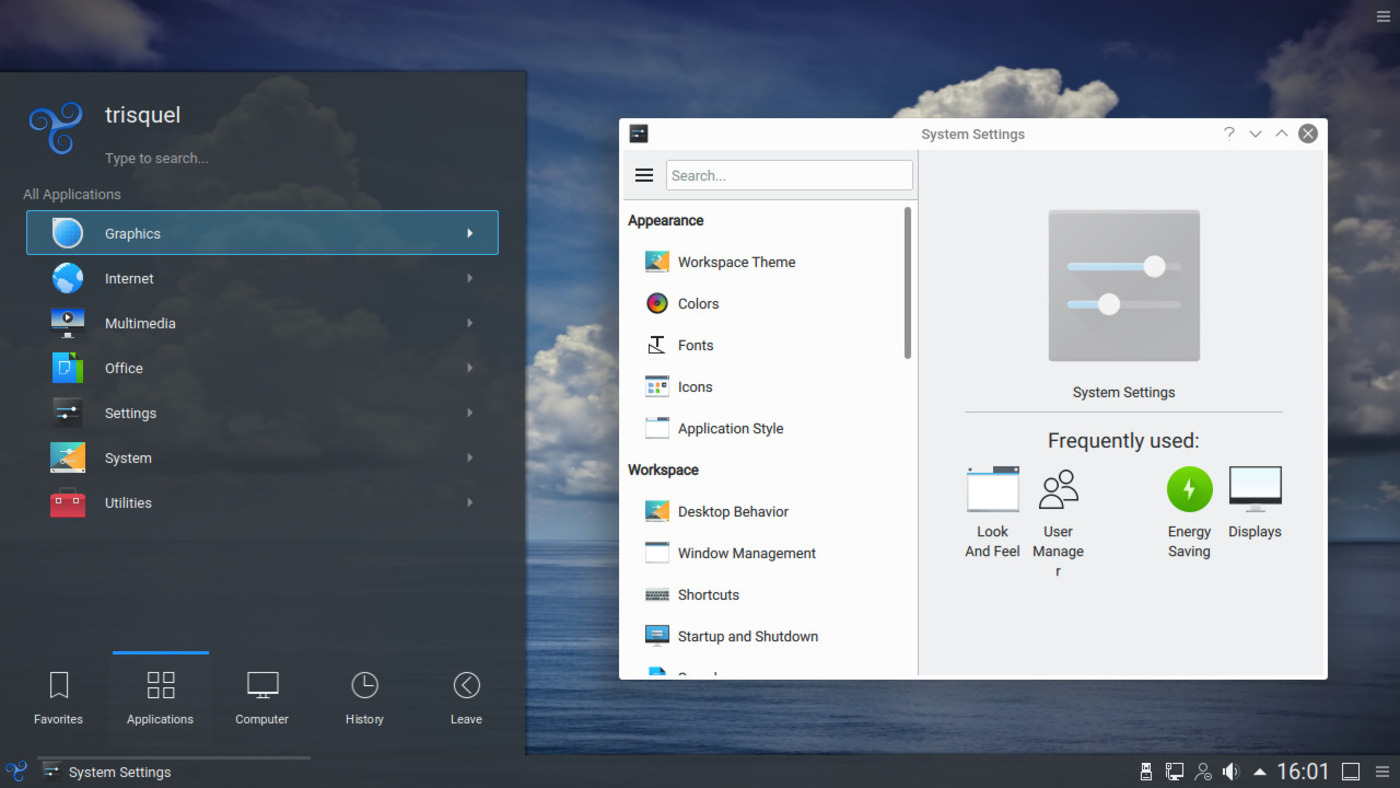Screen dimensions: 1400x788
Task: Open the Leave tab in launcher
Action: click(466, 697)
